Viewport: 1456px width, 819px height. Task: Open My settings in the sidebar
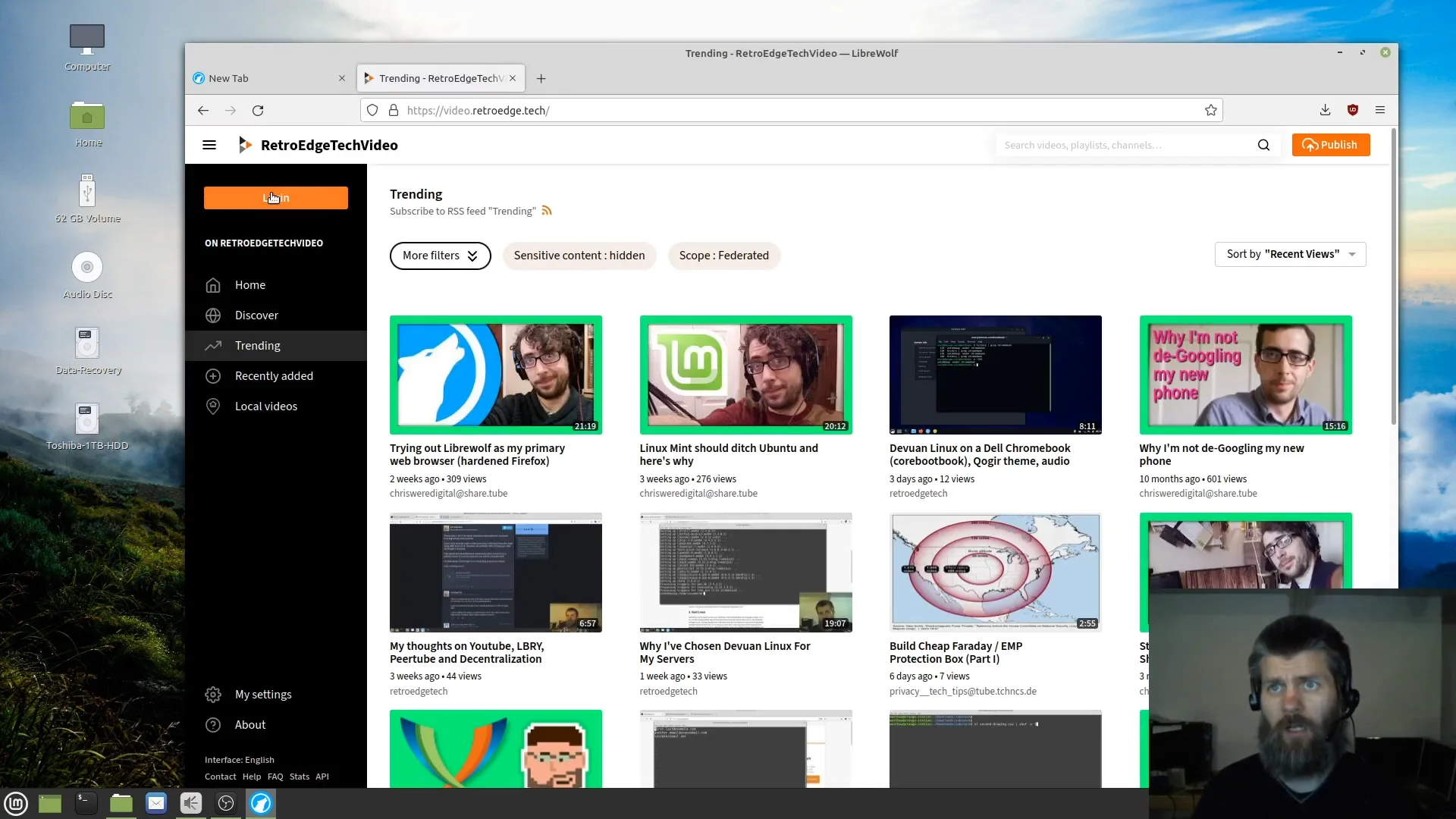[x=276, y=695]
